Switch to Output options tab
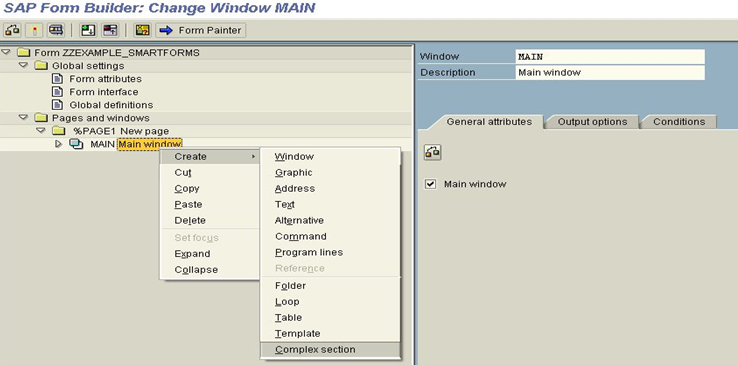 coord(592,121)
